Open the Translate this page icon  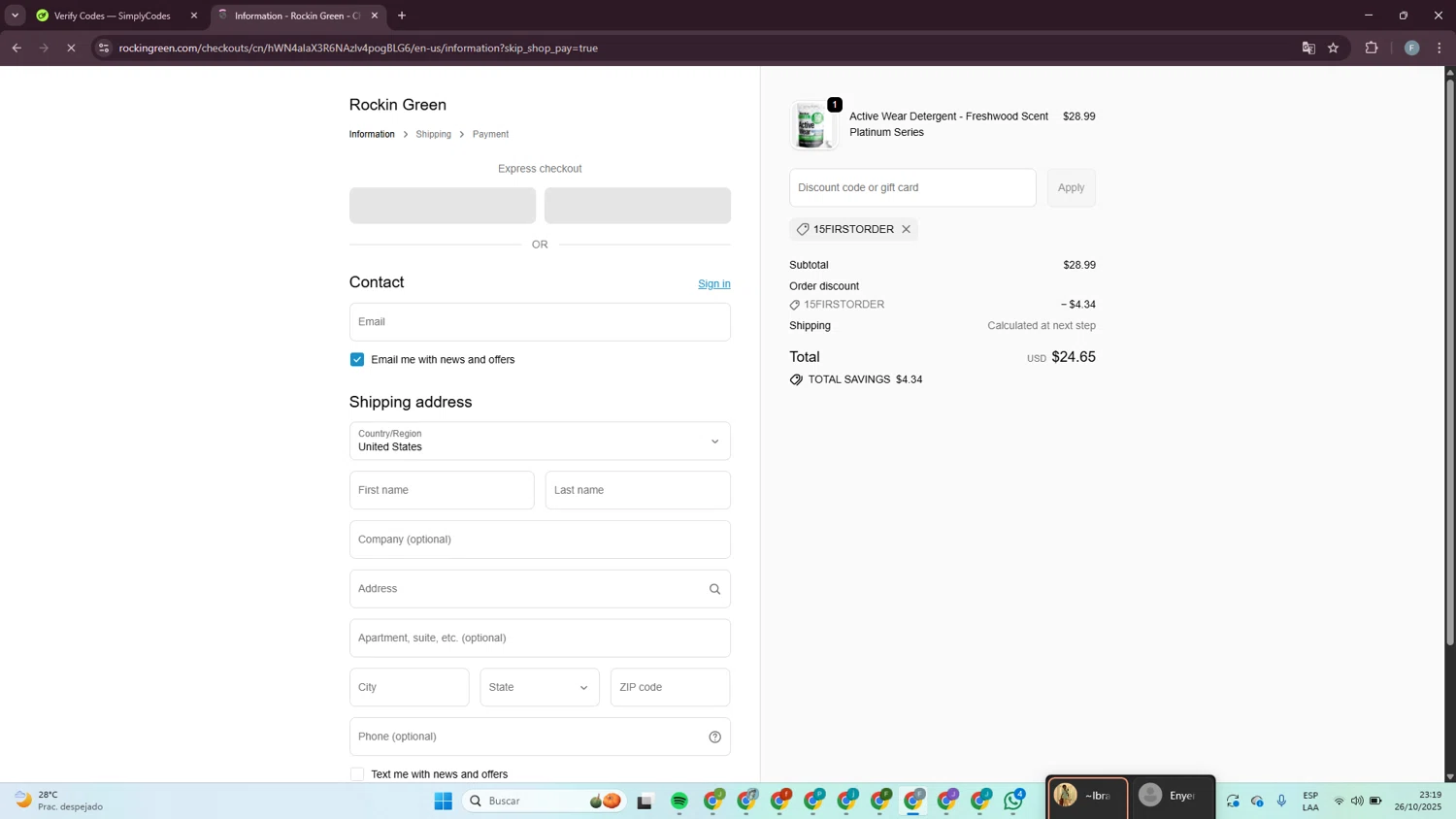coord(1308,48)
